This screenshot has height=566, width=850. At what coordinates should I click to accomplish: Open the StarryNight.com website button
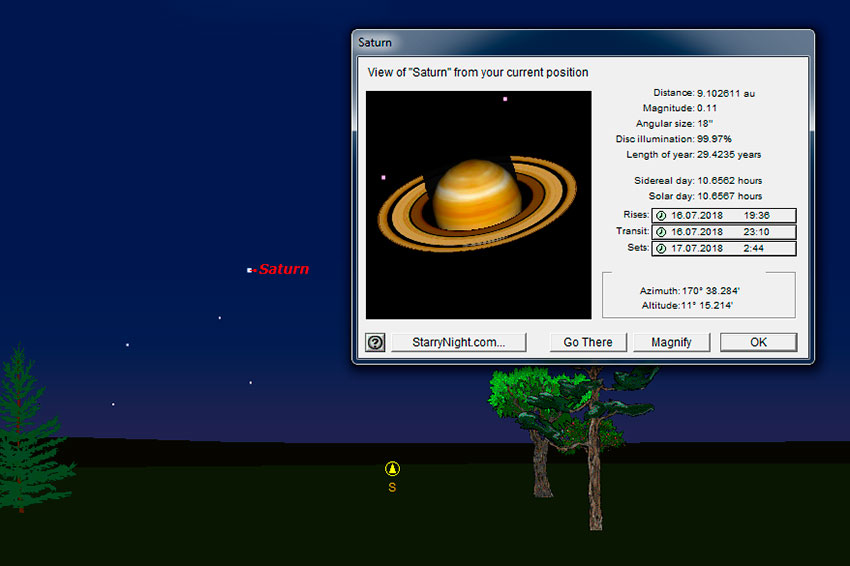tap(458, 342)
